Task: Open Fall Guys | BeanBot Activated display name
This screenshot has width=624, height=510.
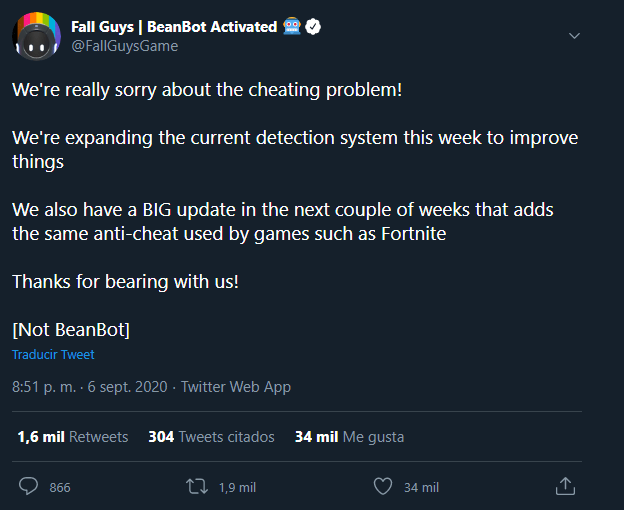Action: point(174,27)
